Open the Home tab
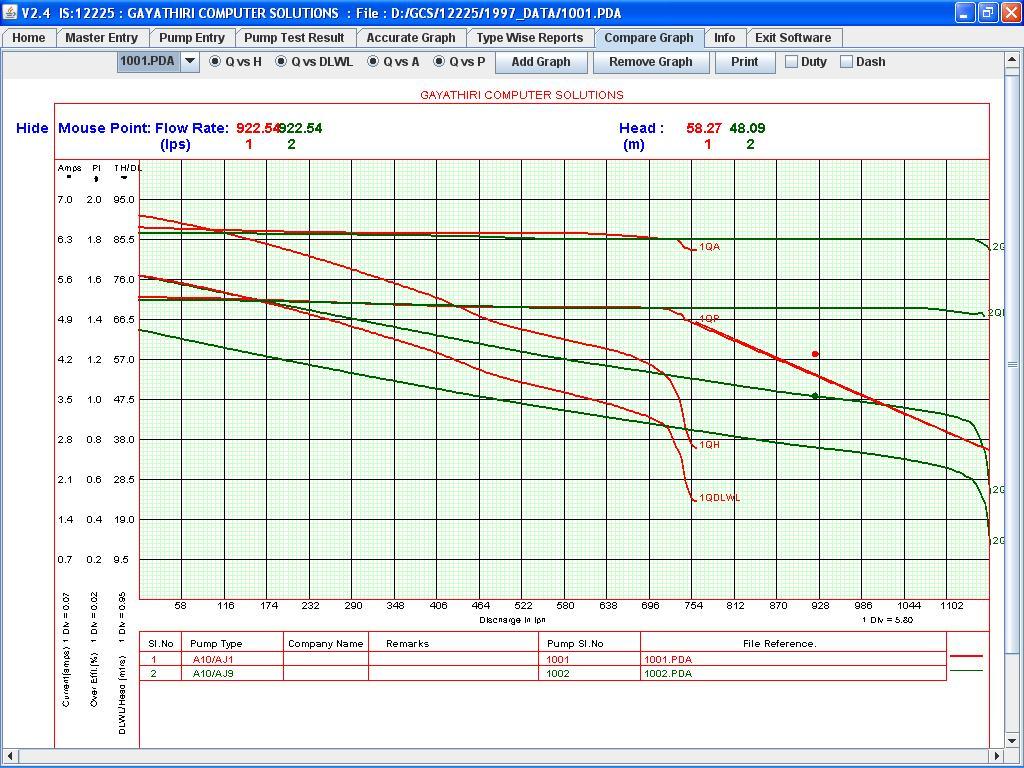 click(x=28, y=38)
